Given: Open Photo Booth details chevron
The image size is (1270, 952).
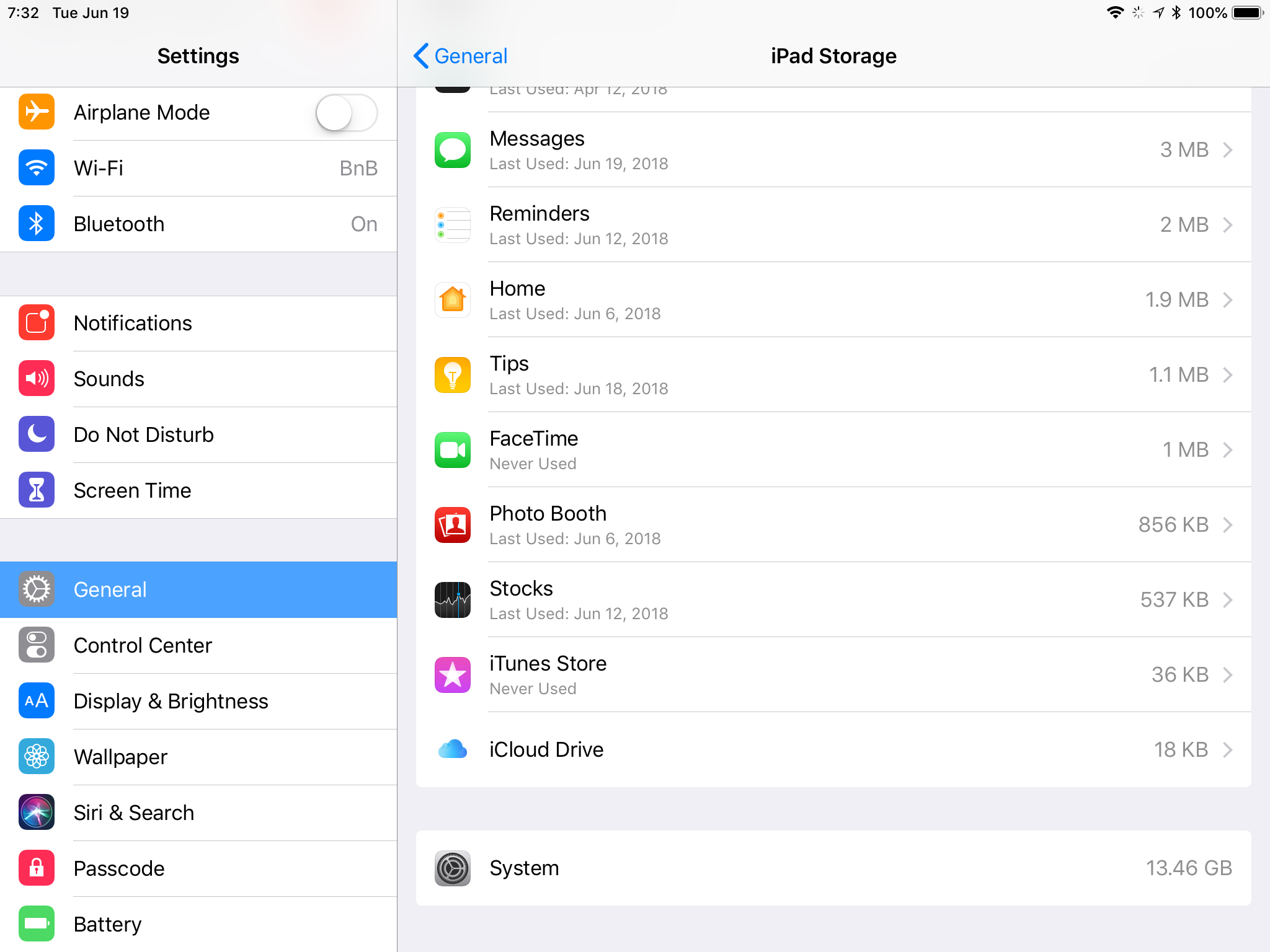Looking at the screenshot, I should click(x=1228, y=525).
